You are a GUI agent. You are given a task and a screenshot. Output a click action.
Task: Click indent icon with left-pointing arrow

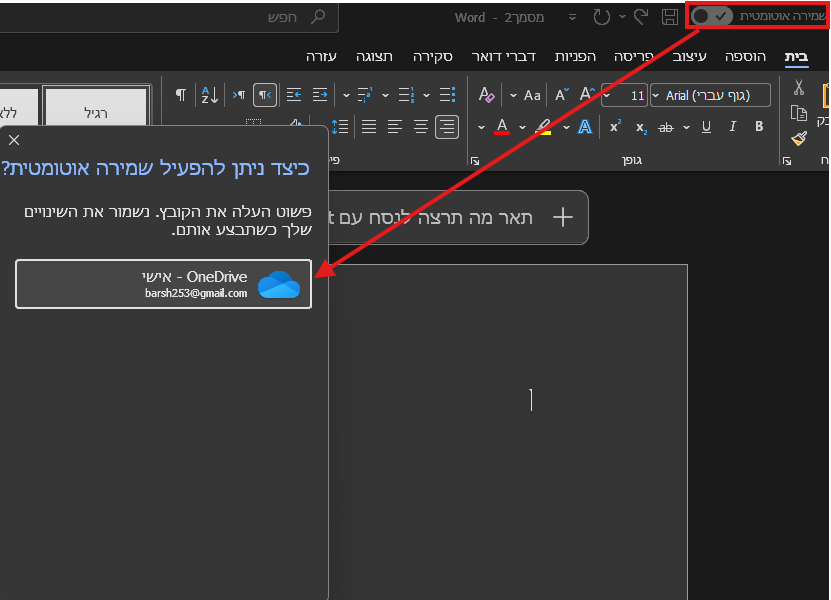click(294, 95)
